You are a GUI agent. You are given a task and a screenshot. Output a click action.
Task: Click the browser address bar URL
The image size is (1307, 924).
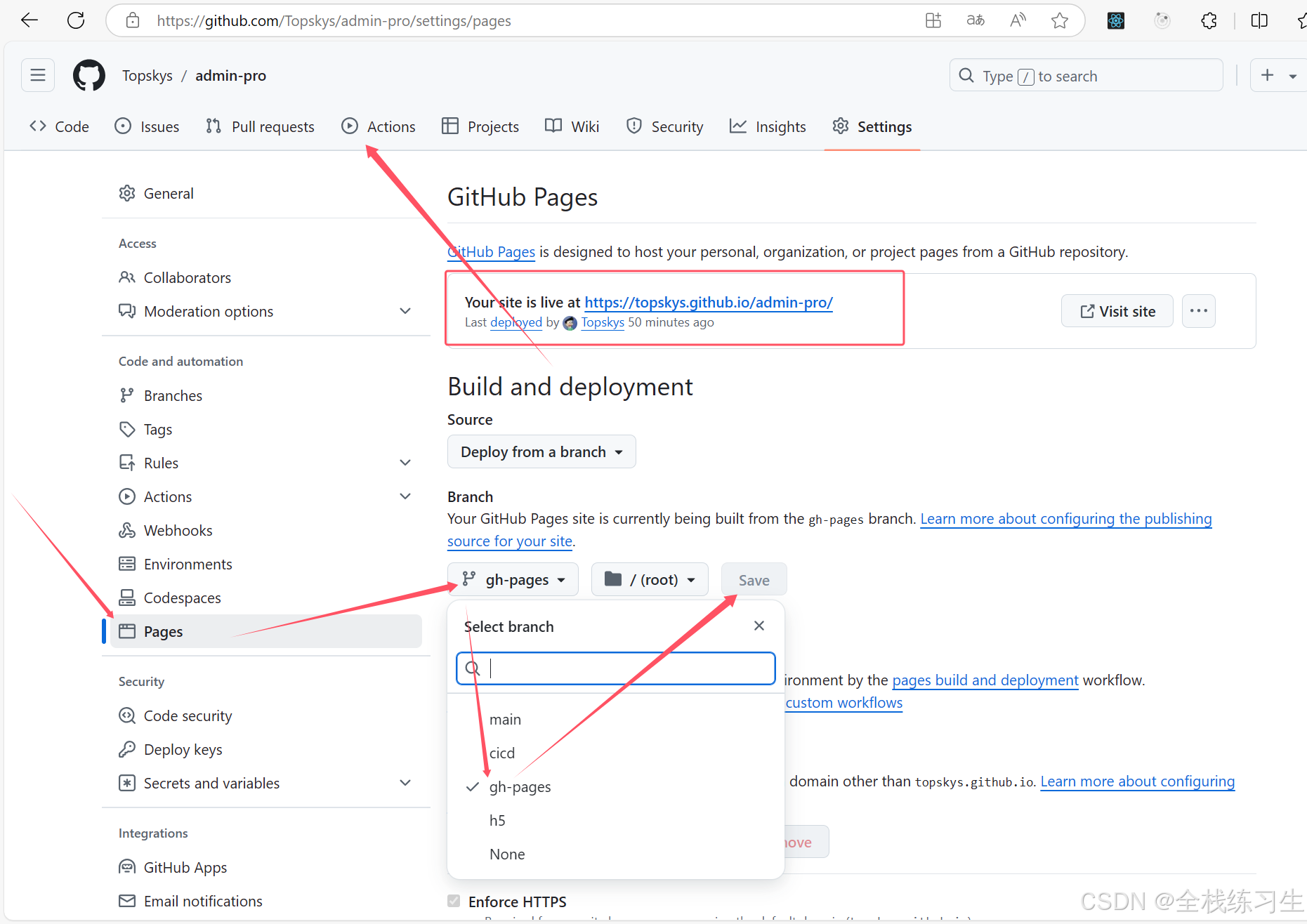click(334, 20)
